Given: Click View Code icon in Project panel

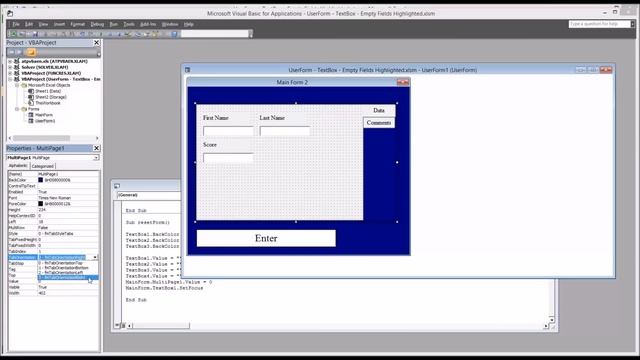Looking at the screenshot, I should click(11, 52).
